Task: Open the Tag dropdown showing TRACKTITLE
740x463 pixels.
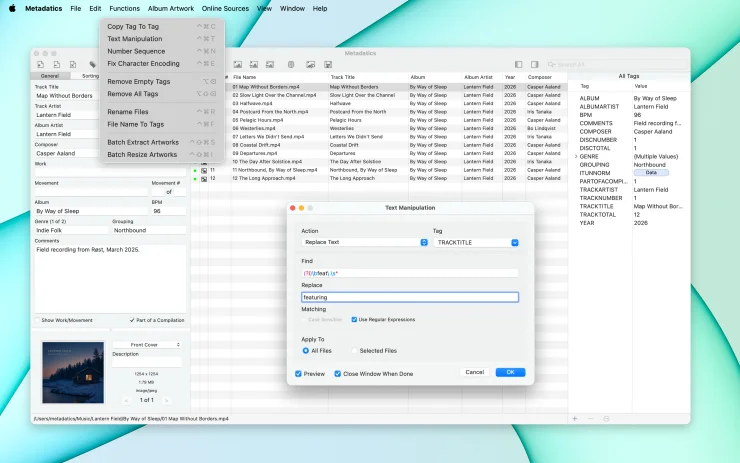Action: (476, 243)
